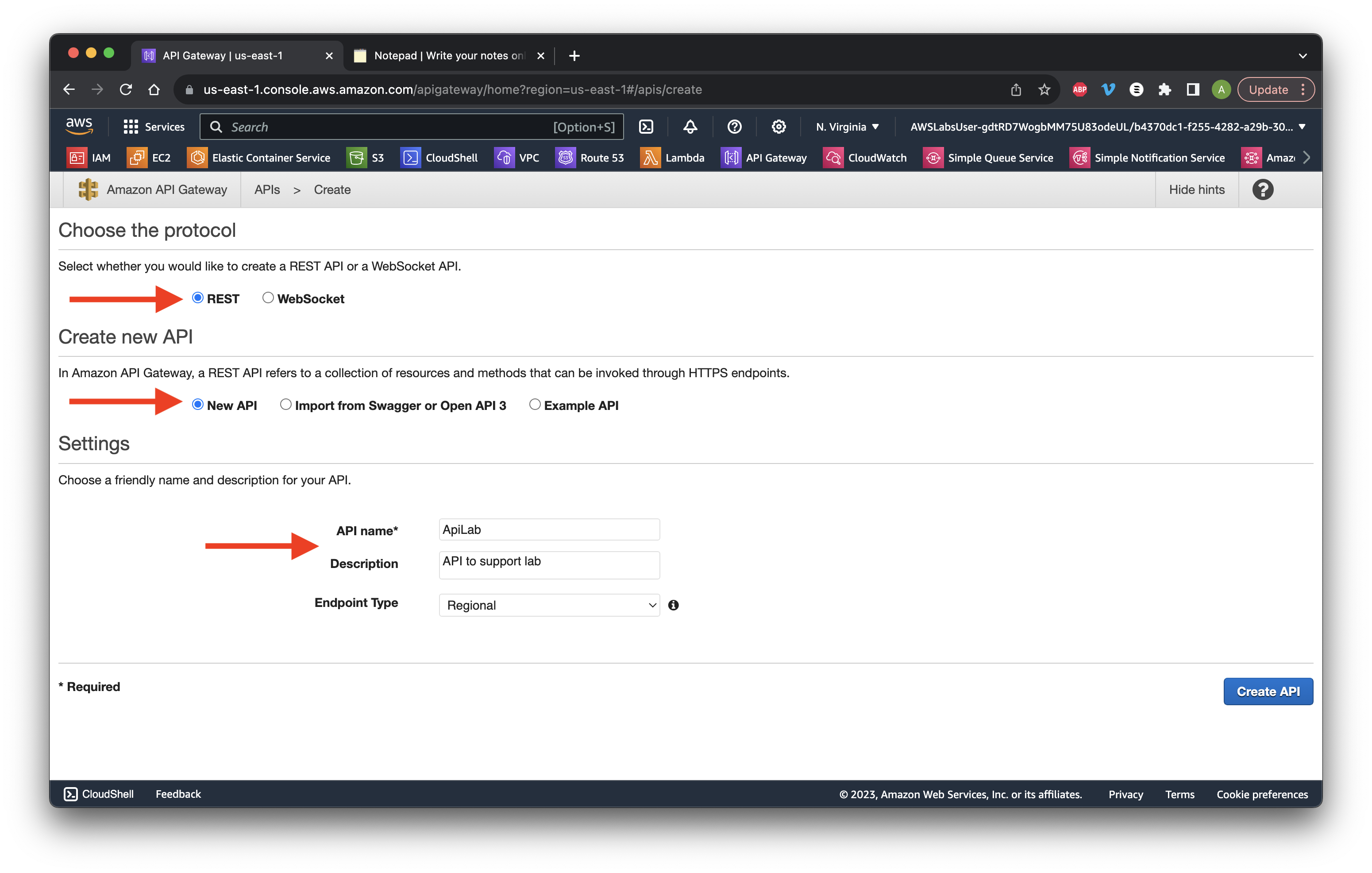Open the CloudShell terminal icon in the top bar
The image size is (1372, 873).
[646, 127]
